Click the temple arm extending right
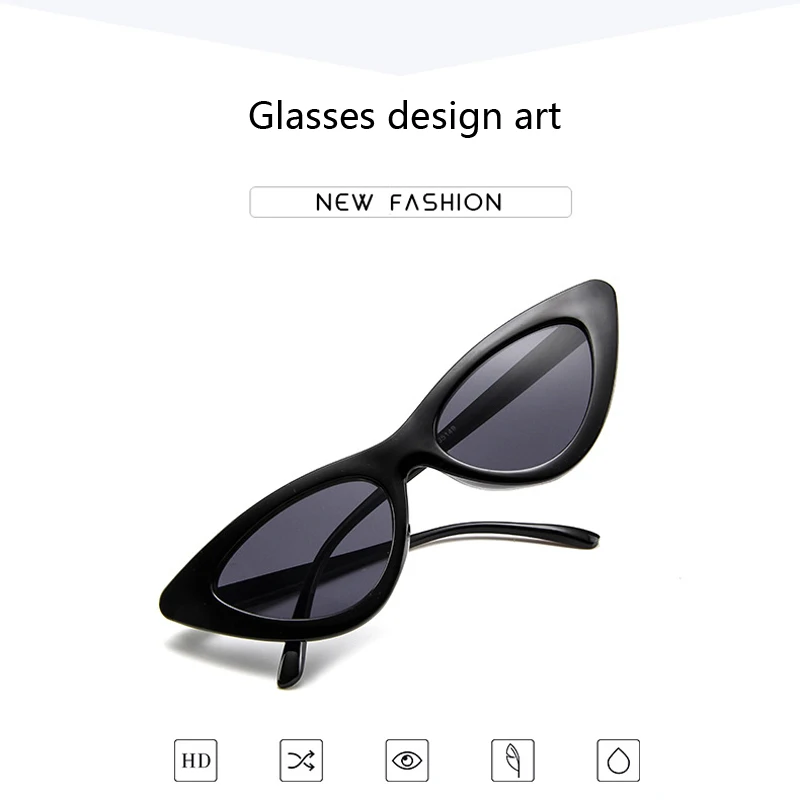 point(503,535)
